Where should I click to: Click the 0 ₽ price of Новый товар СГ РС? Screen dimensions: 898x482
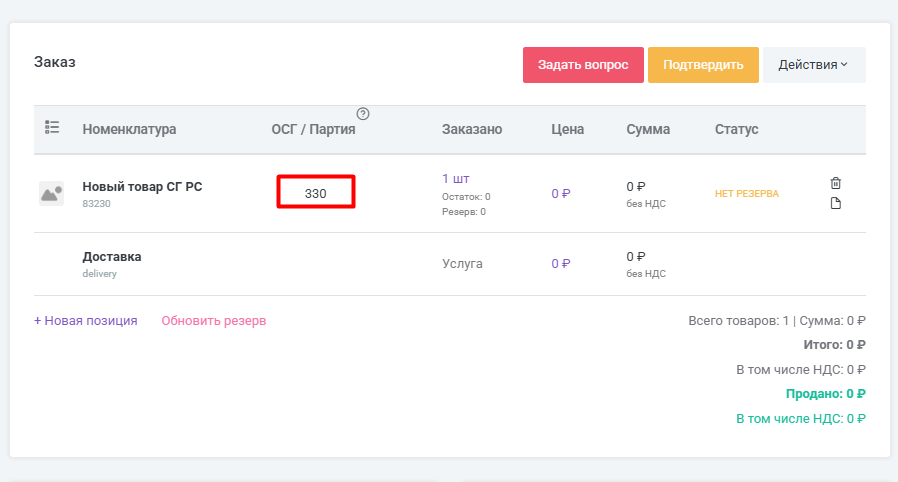point(560,193)
